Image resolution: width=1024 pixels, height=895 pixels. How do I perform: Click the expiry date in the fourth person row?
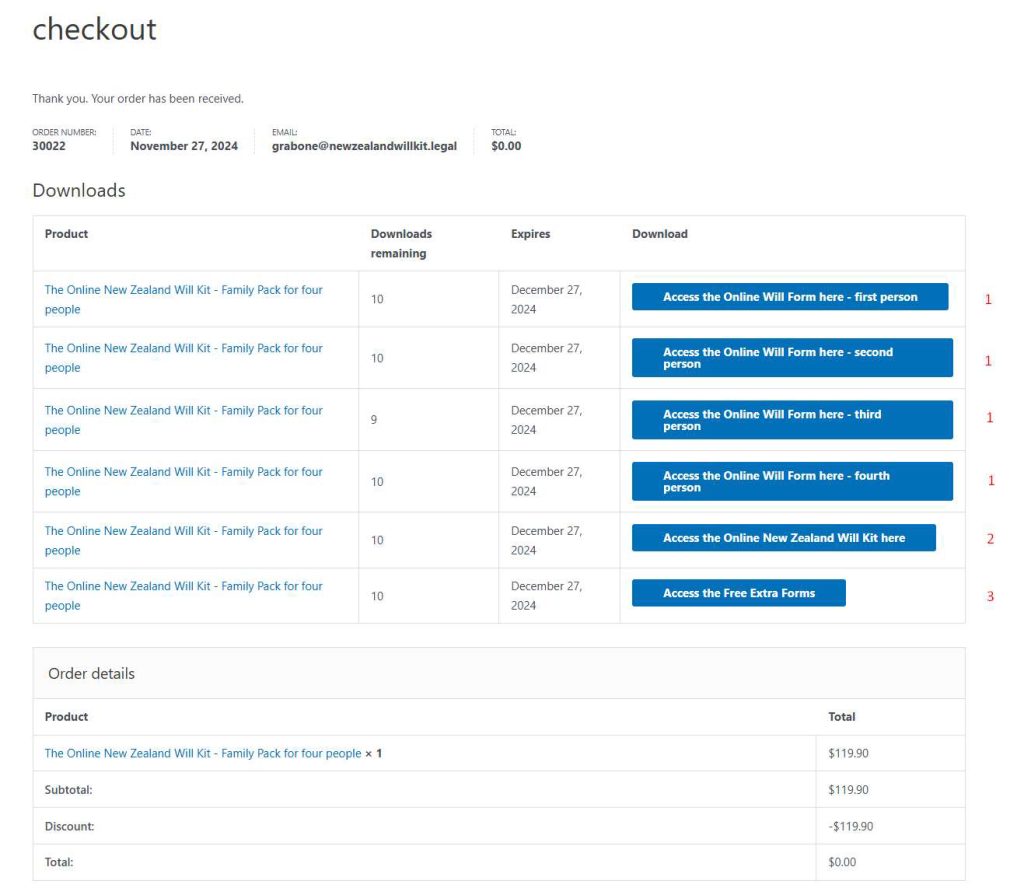click(546, 481)
